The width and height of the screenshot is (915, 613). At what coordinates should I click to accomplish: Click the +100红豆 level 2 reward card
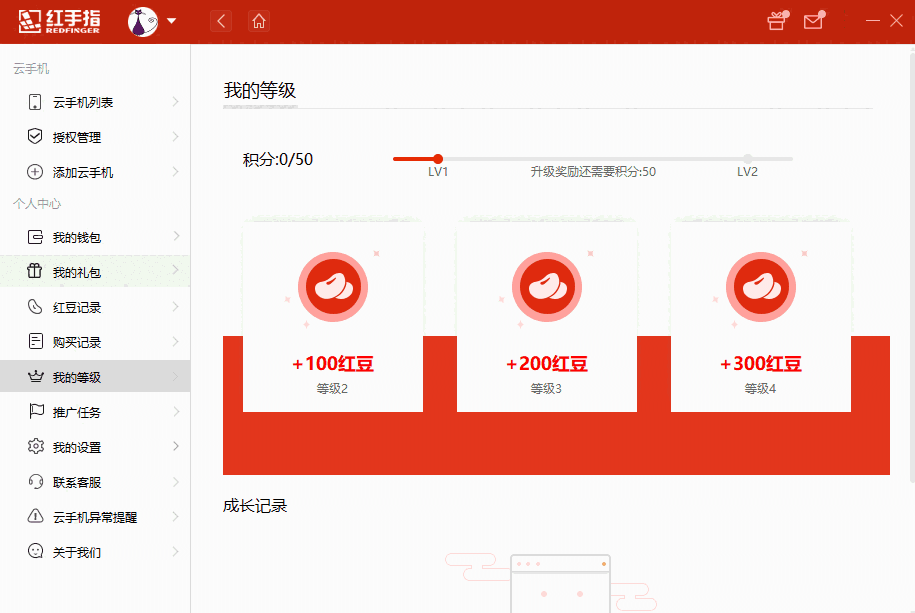click(333, 316)
